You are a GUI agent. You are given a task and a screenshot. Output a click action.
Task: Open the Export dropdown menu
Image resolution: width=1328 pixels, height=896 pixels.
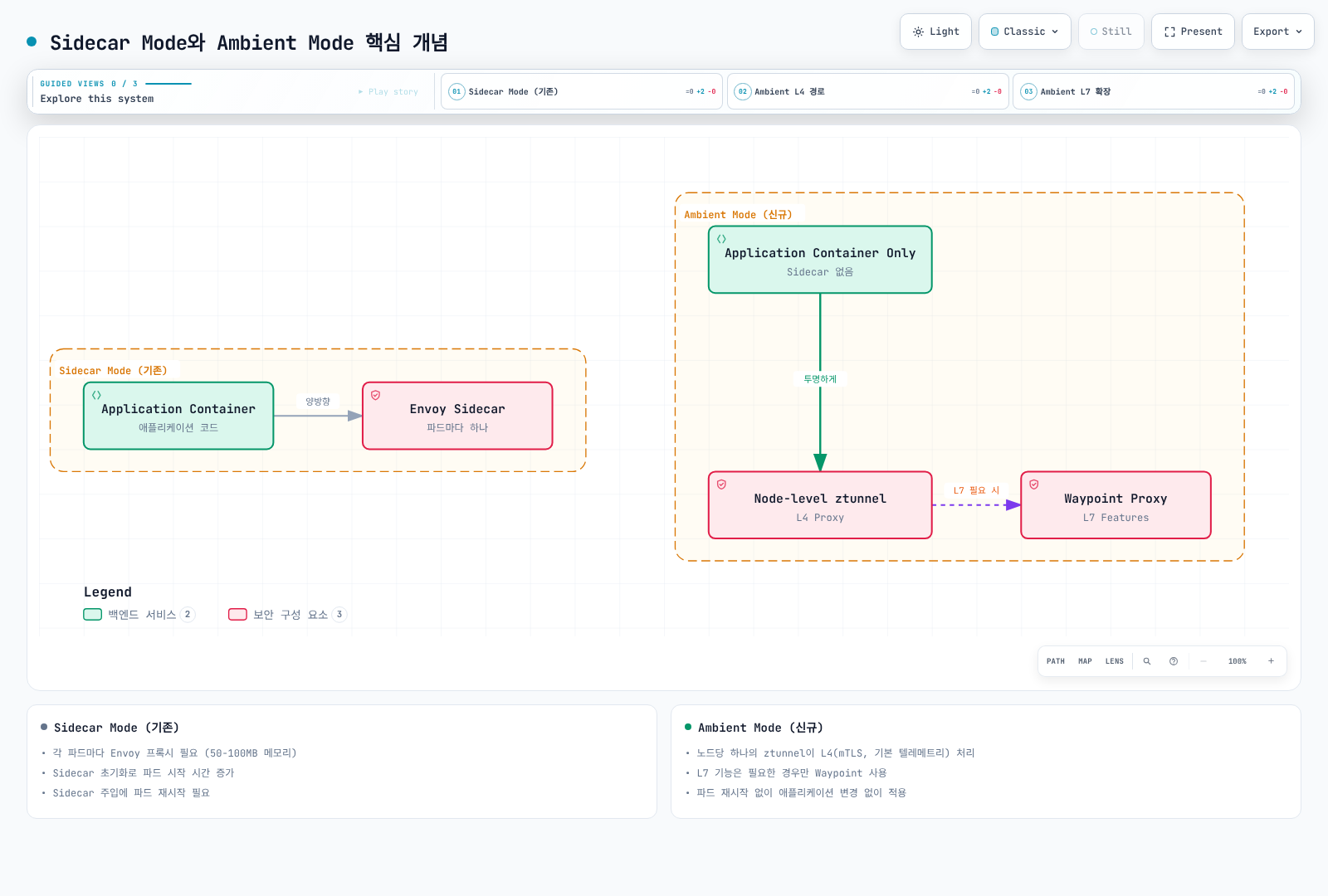[1277, 32]
